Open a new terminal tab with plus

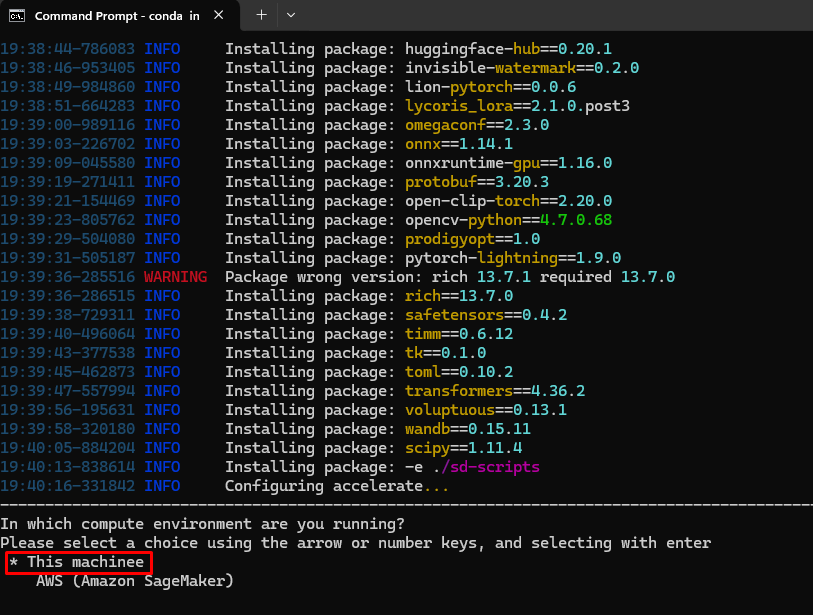(x=261, y=16)
